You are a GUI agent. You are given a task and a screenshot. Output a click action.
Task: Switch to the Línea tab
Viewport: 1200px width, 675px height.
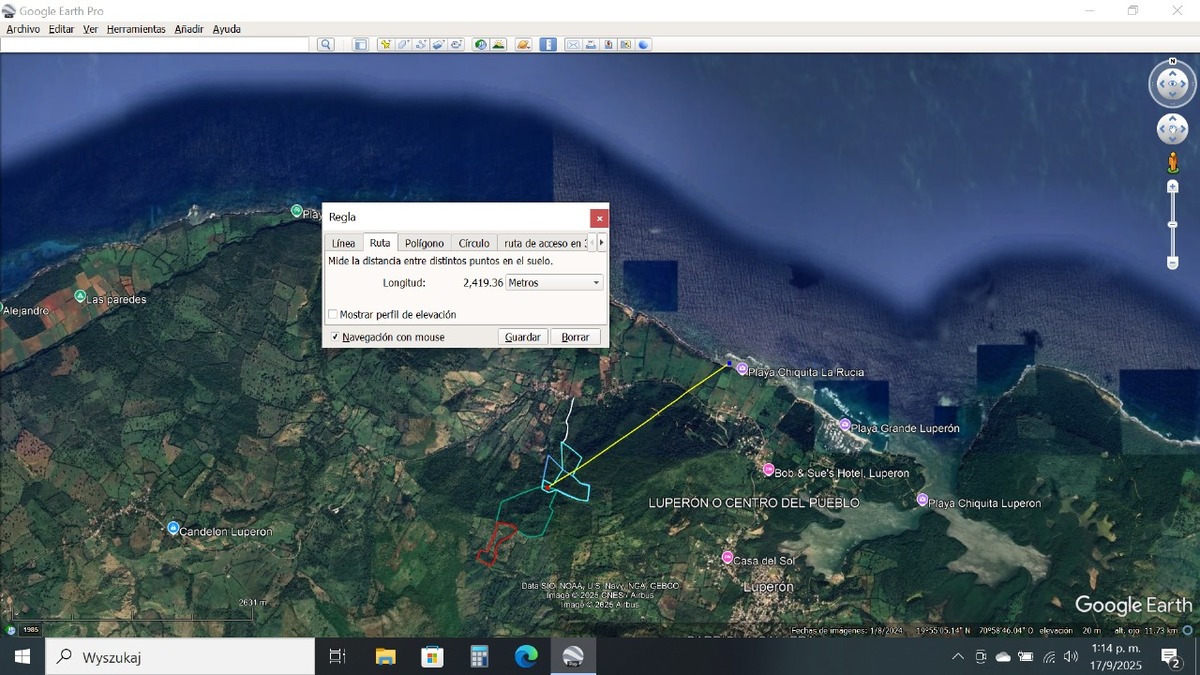pyautogui.click(x=343, y=243)
